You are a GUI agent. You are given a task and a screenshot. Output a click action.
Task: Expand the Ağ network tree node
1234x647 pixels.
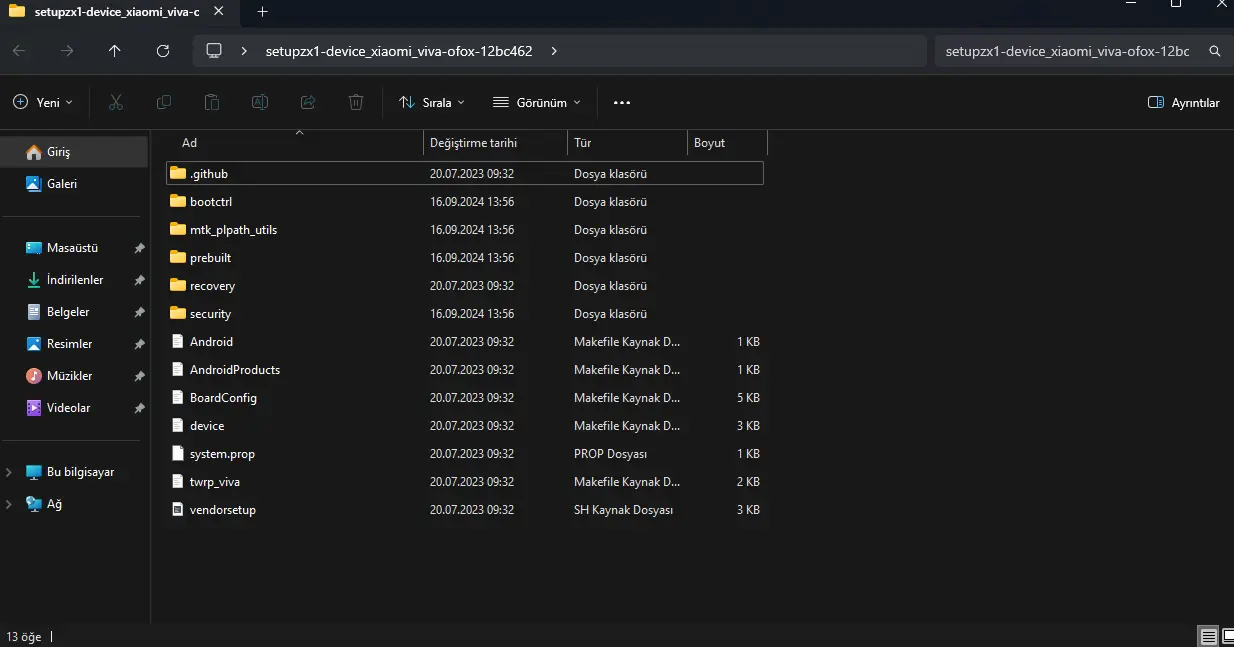(x=9, y=504)
